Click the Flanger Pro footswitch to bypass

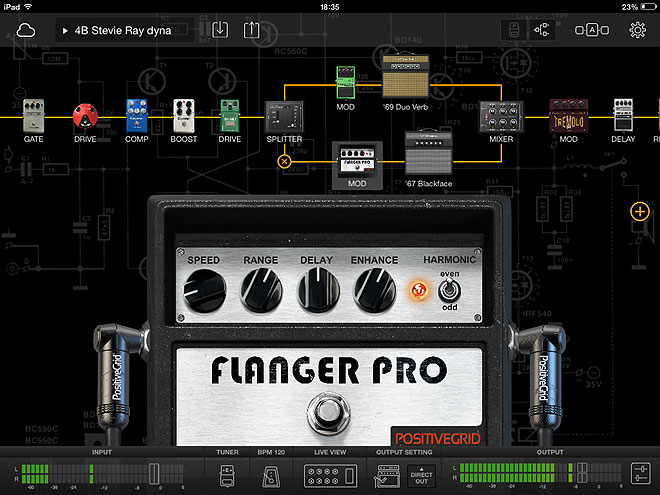[328, 413]
